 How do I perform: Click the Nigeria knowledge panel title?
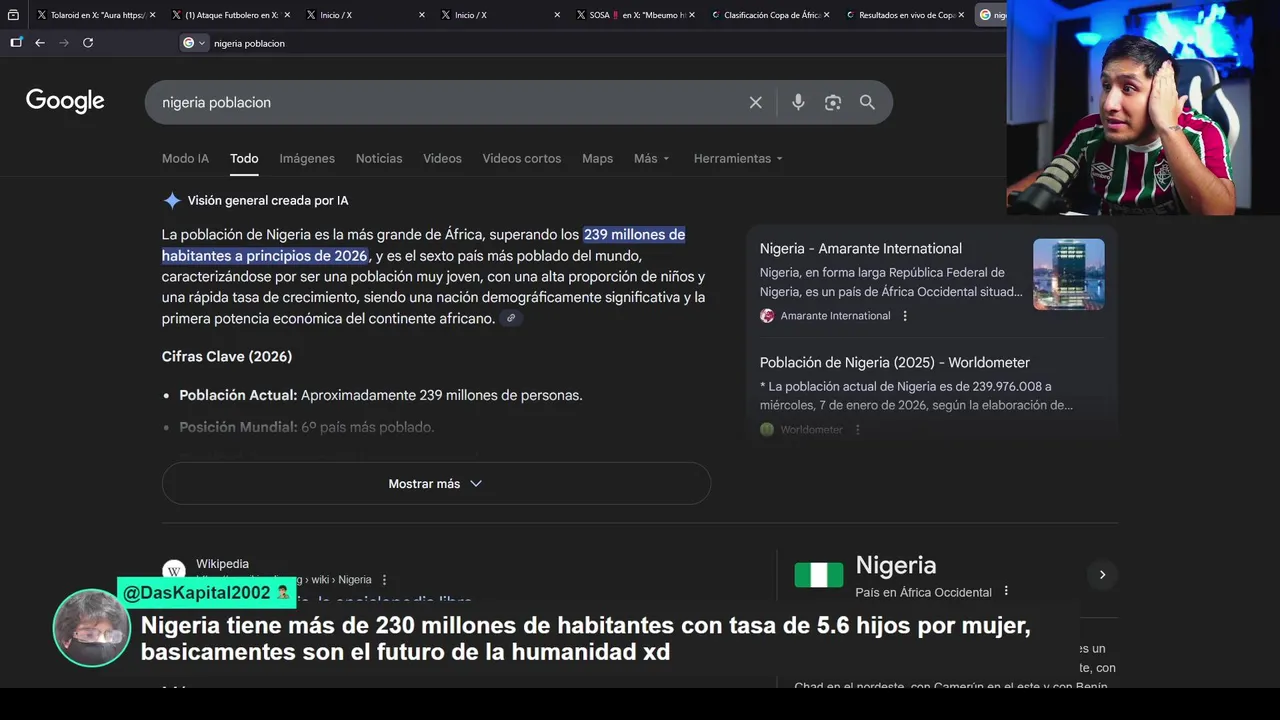click(896, 565)
